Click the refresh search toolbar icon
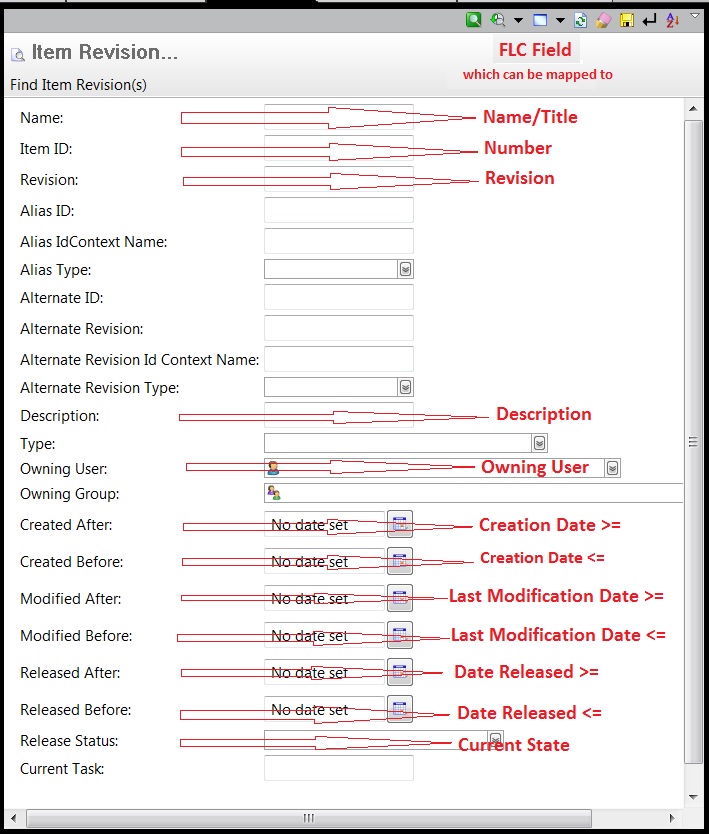709x834 pixels. 581,20
